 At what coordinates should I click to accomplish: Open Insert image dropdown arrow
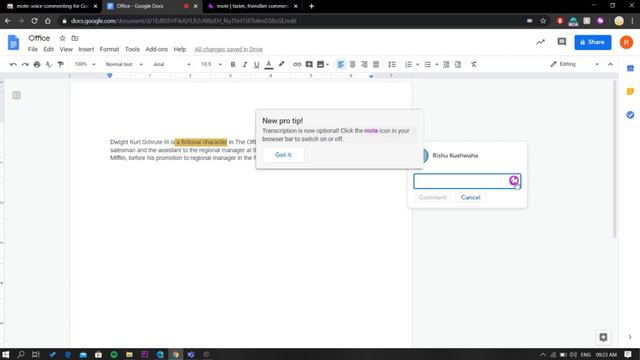click(327, 64)
